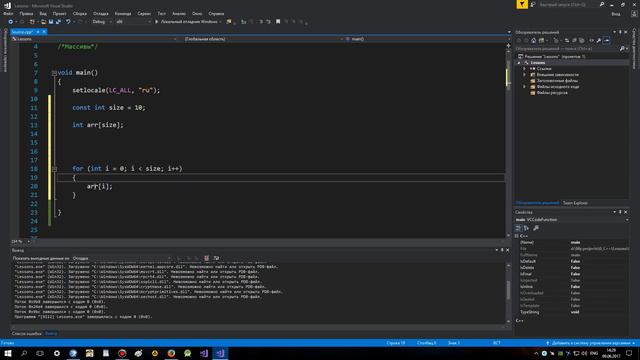Image resolution: width=640 pixels, height=360 pixels.
Task: Close the Source.cpp tab
Action: point(44,32)
